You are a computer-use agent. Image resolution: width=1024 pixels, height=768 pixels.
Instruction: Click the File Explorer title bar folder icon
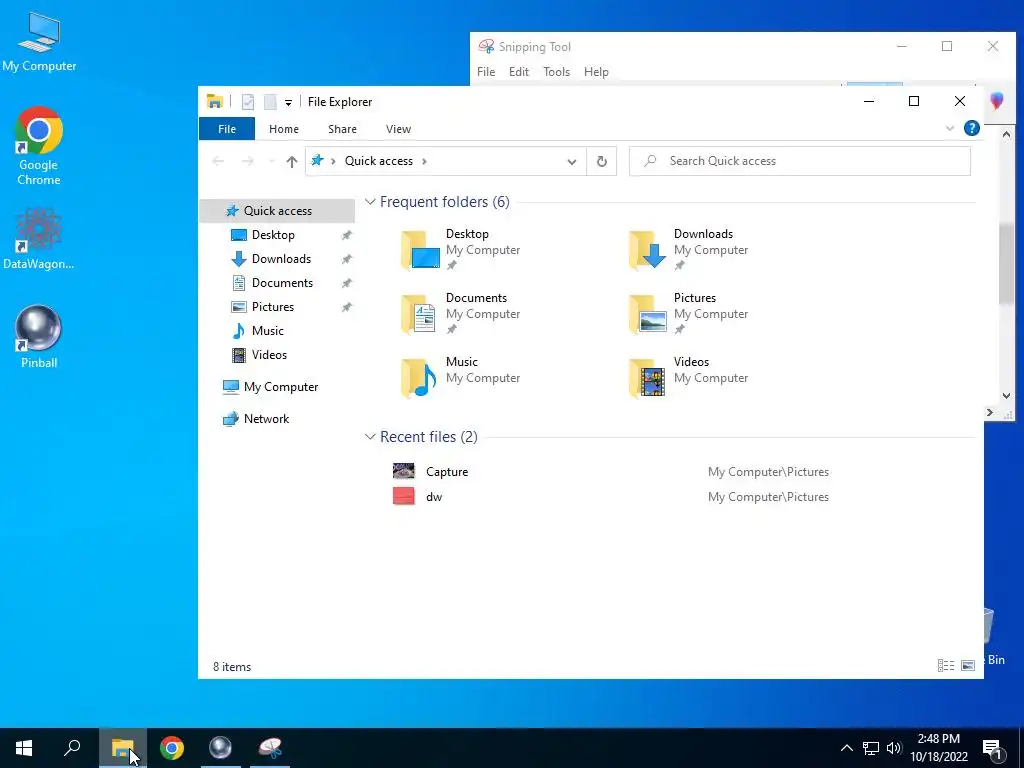215,102
